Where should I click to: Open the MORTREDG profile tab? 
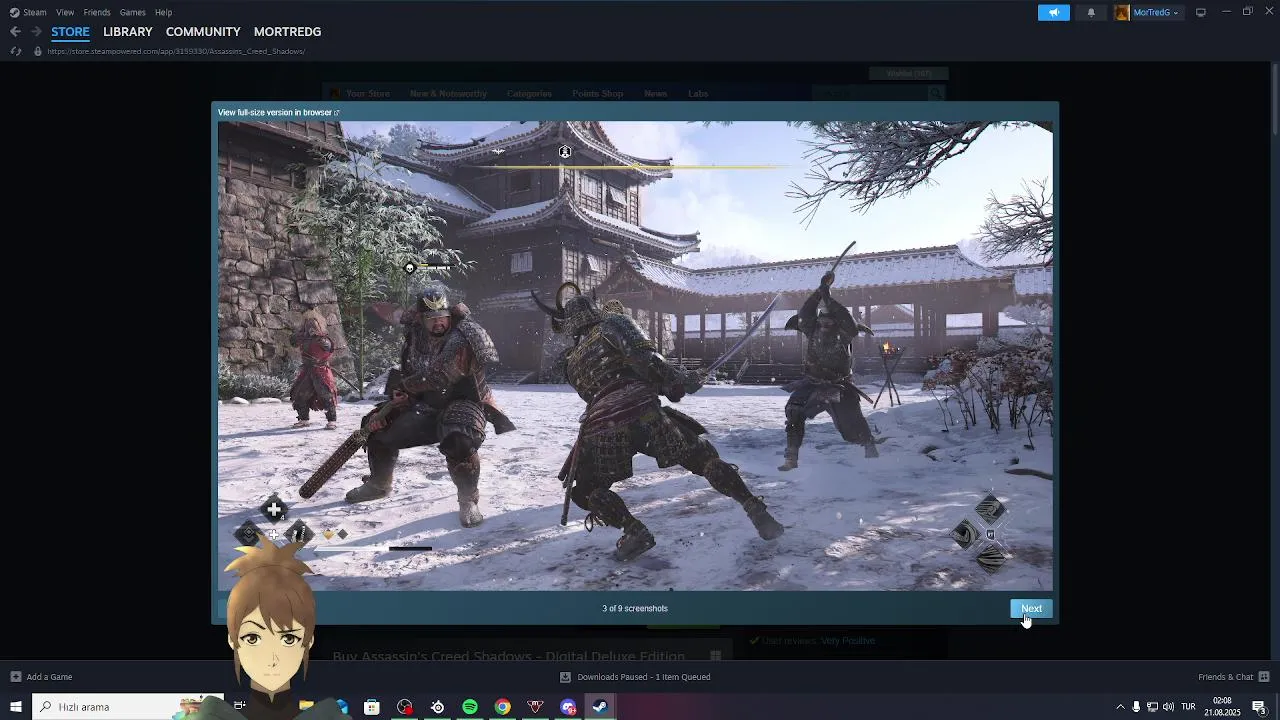287,32
